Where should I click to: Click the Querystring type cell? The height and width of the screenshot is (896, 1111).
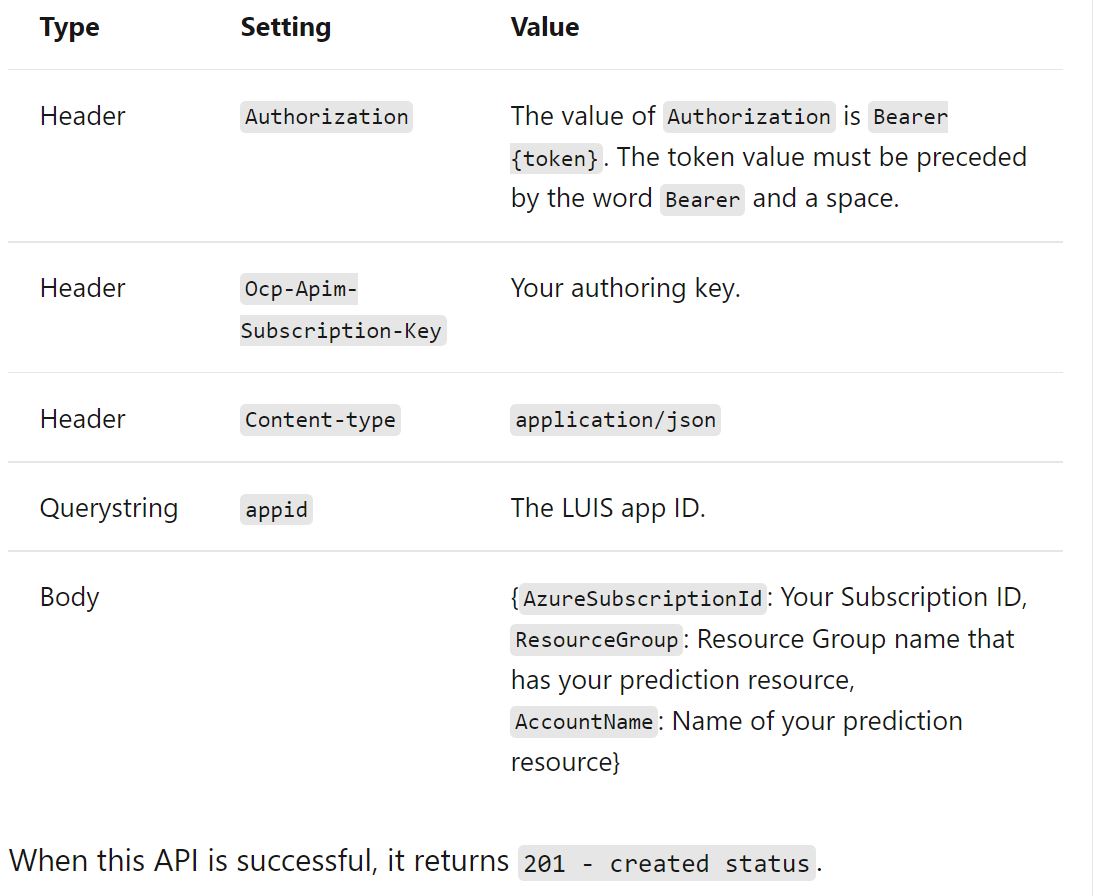click(x=109, y=508)
